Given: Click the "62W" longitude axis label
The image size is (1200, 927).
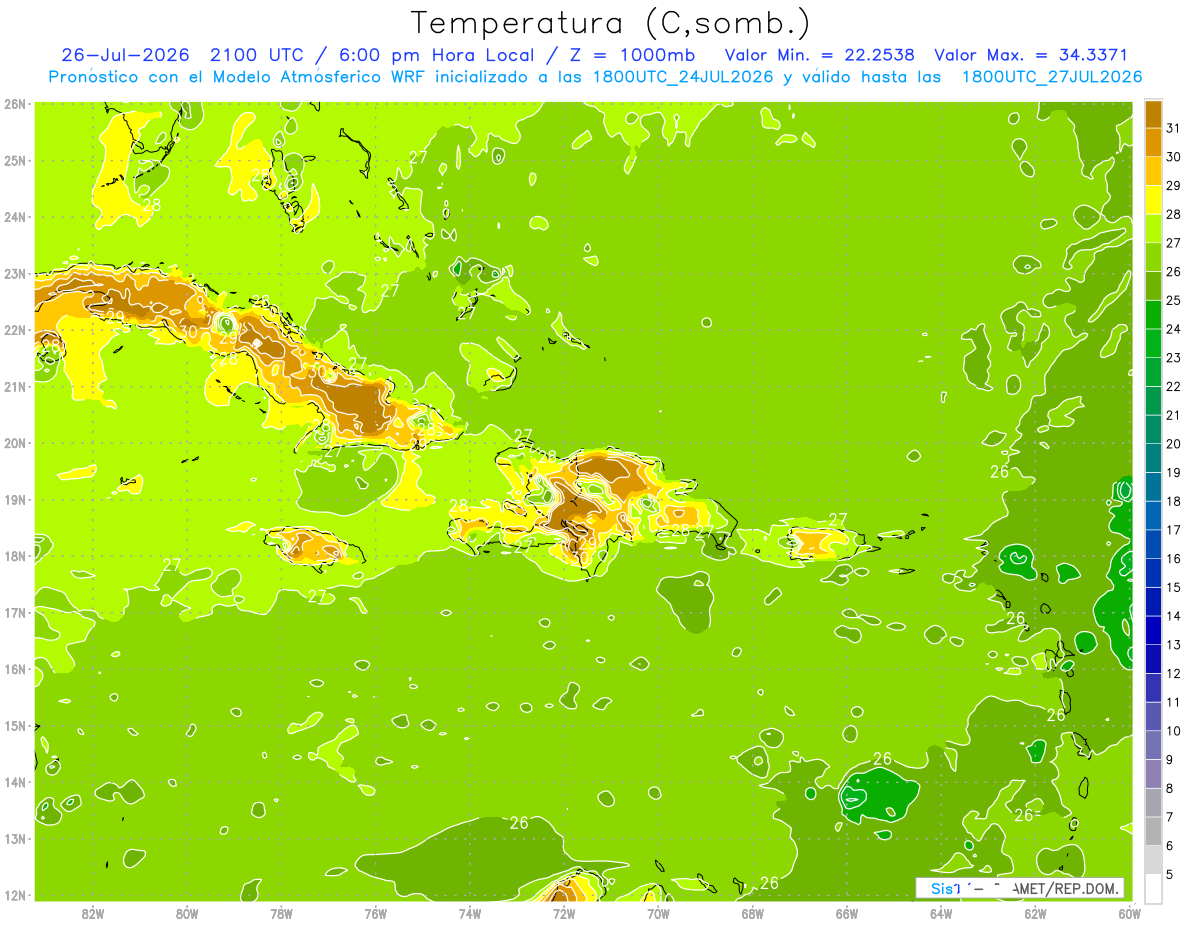Looking at the screenshot, I should (x=1035, y=913).
